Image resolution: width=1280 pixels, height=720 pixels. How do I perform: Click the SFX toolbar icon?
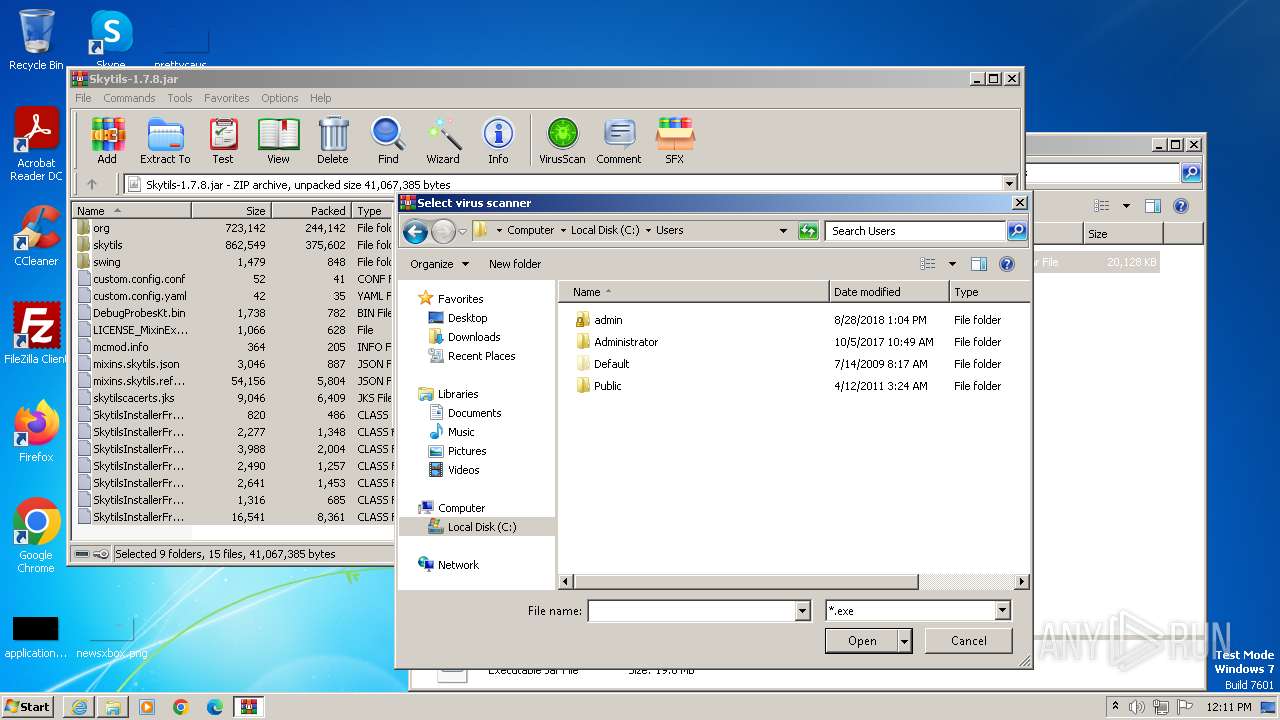[x=675, y=140]
